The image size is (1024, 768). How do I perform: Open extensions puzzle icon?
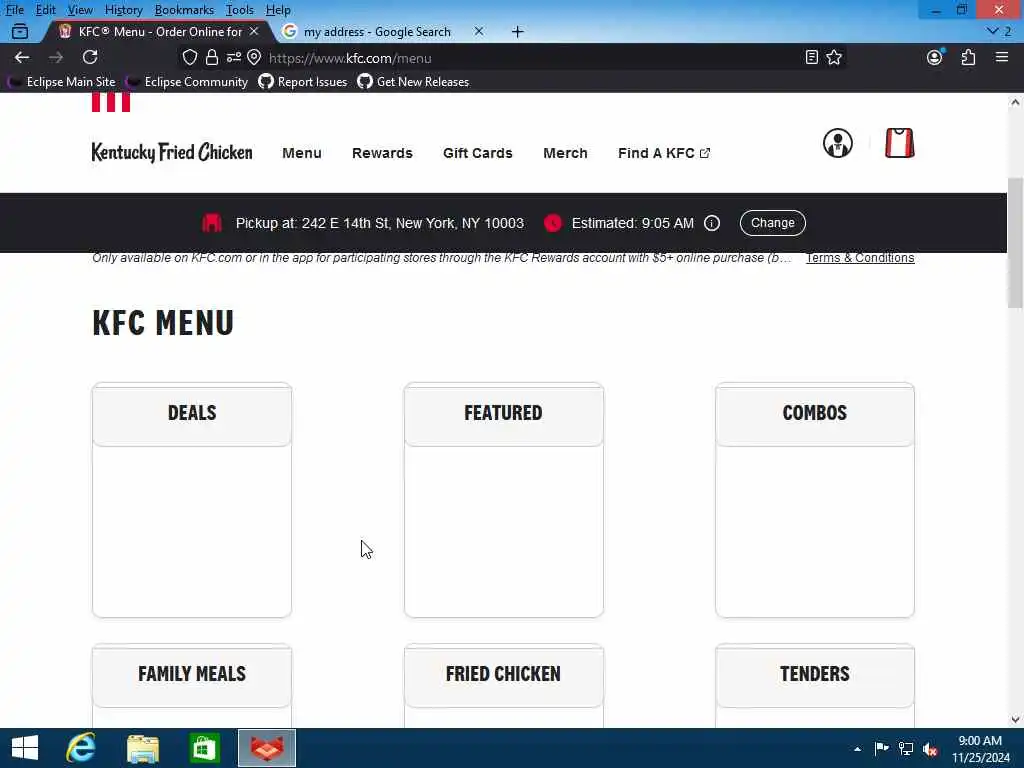(968, 57)
